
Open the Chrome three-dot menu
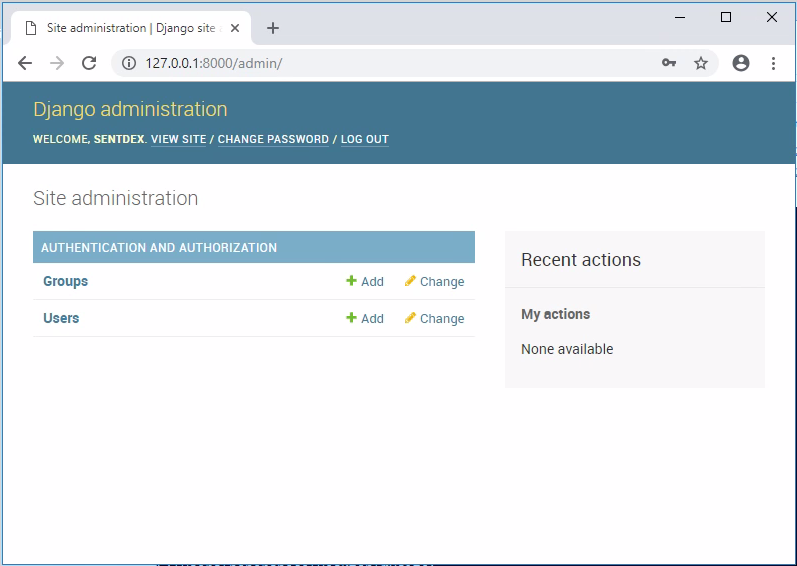tap(773, 63)
